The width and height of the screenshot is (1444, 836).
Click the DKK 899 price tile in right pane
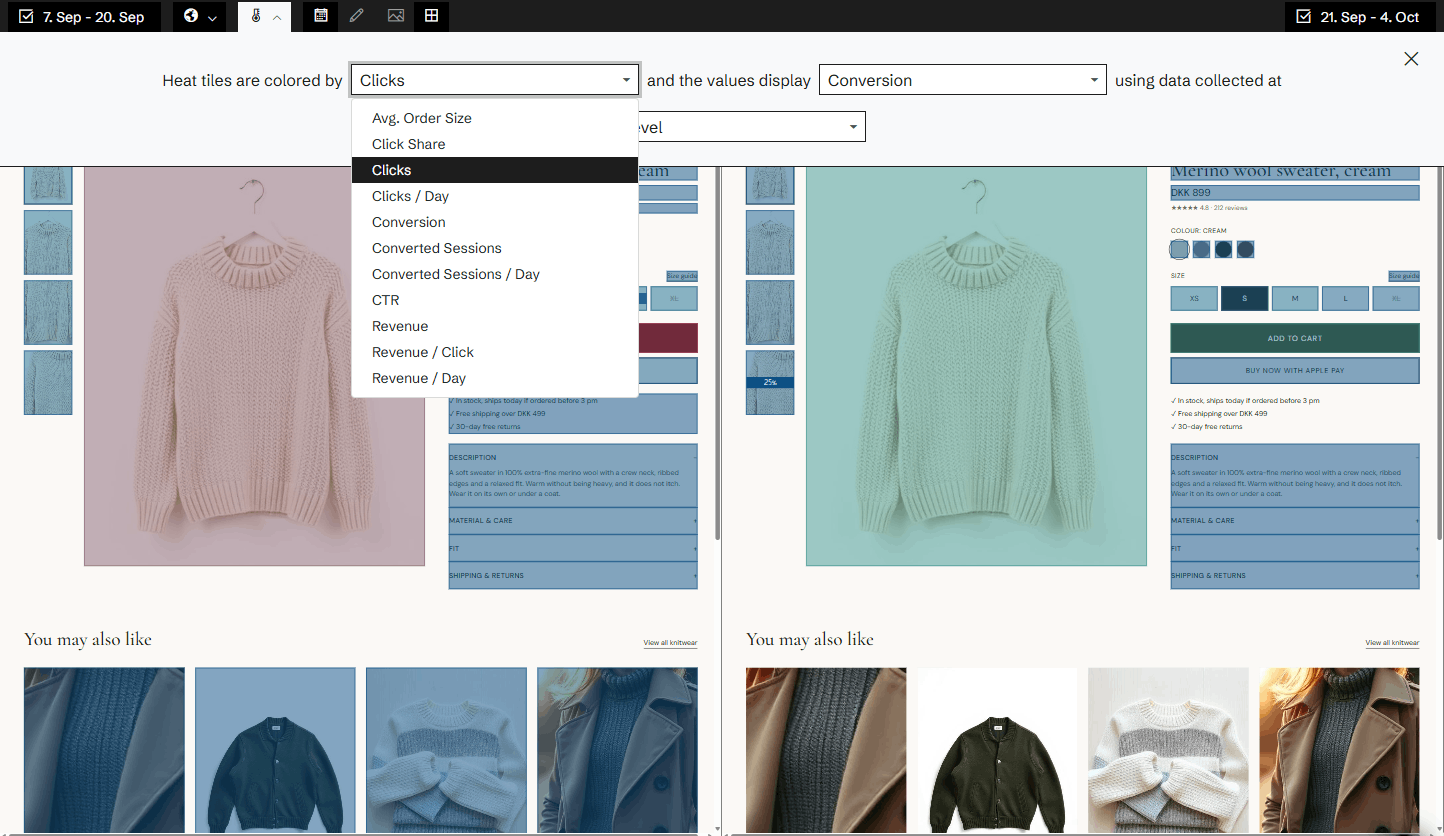(1295, 193)
